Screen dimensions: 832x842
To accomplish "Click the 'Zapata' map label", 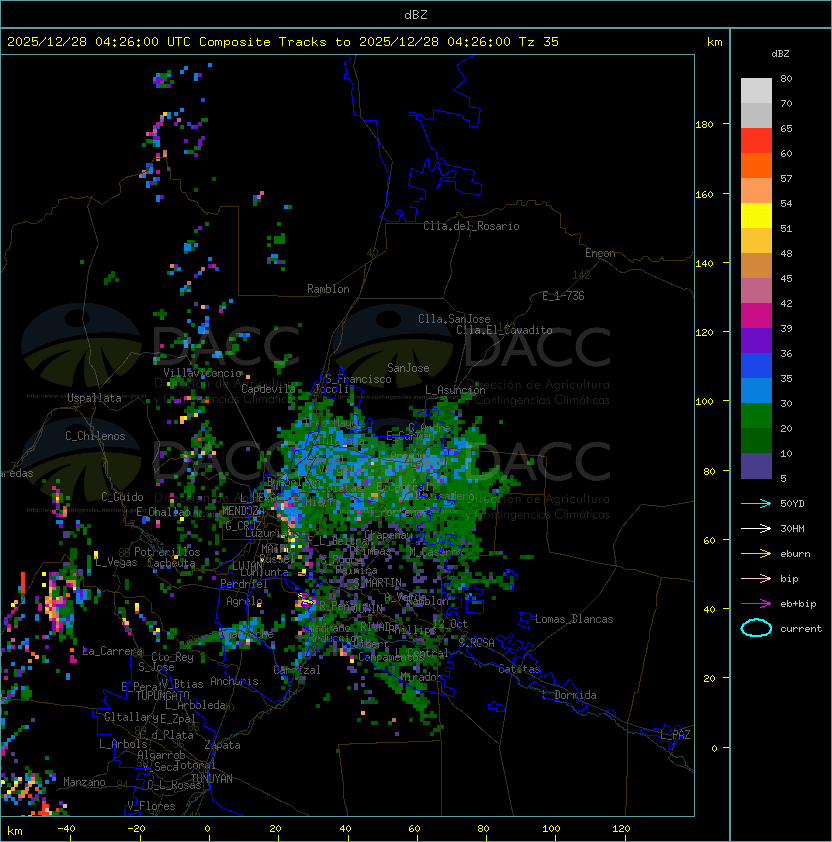I will click(x=222, y=745).
